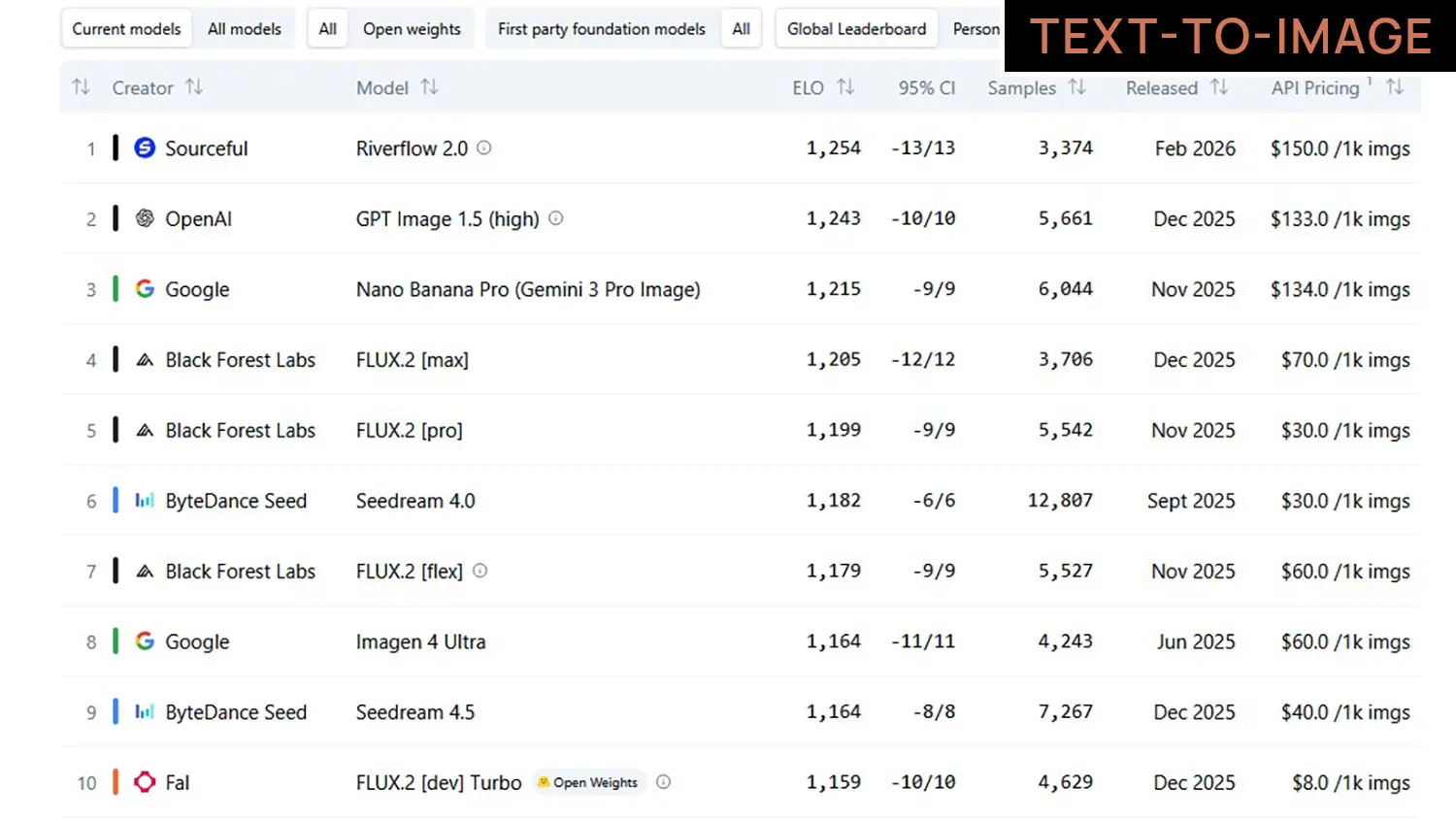Click the Fal logo icon

pyautogui.click(x=145, y=782)
